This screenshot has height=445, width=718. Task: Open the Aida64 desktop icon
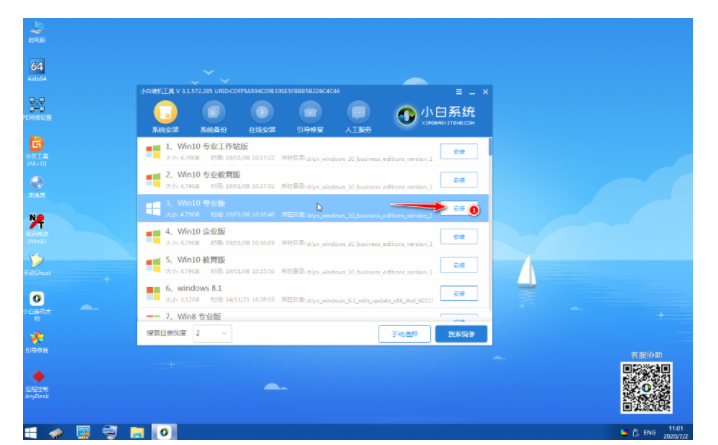coord(37,70)
